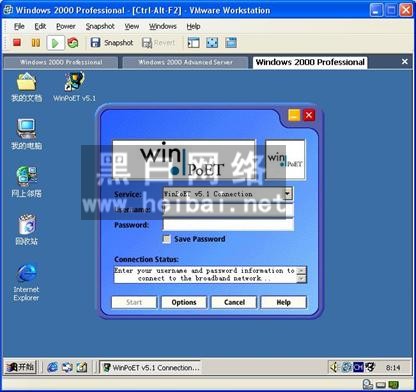Click the VMware status bar network icon

point(394,385)
